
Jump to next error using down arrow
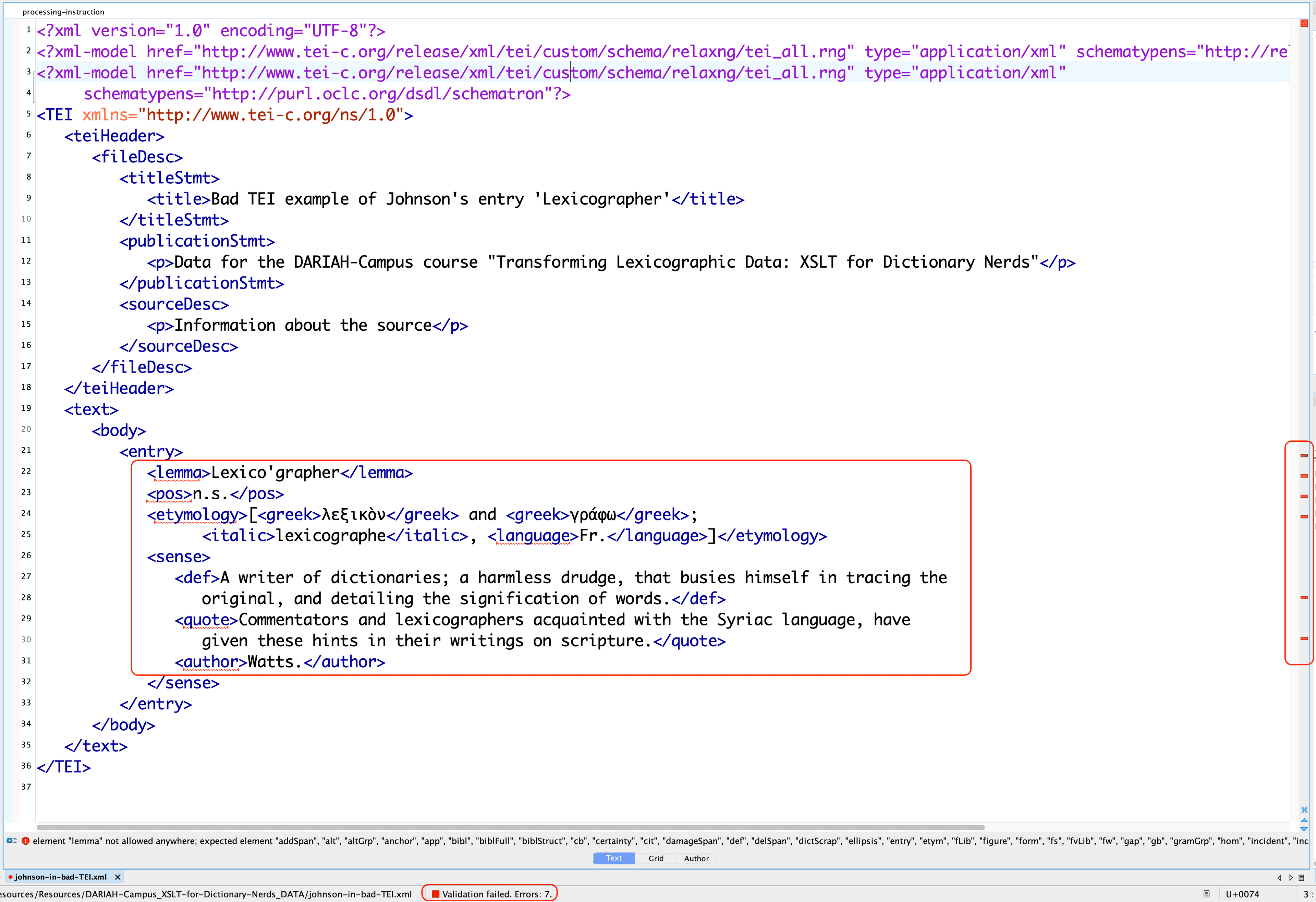point(1304,829)
